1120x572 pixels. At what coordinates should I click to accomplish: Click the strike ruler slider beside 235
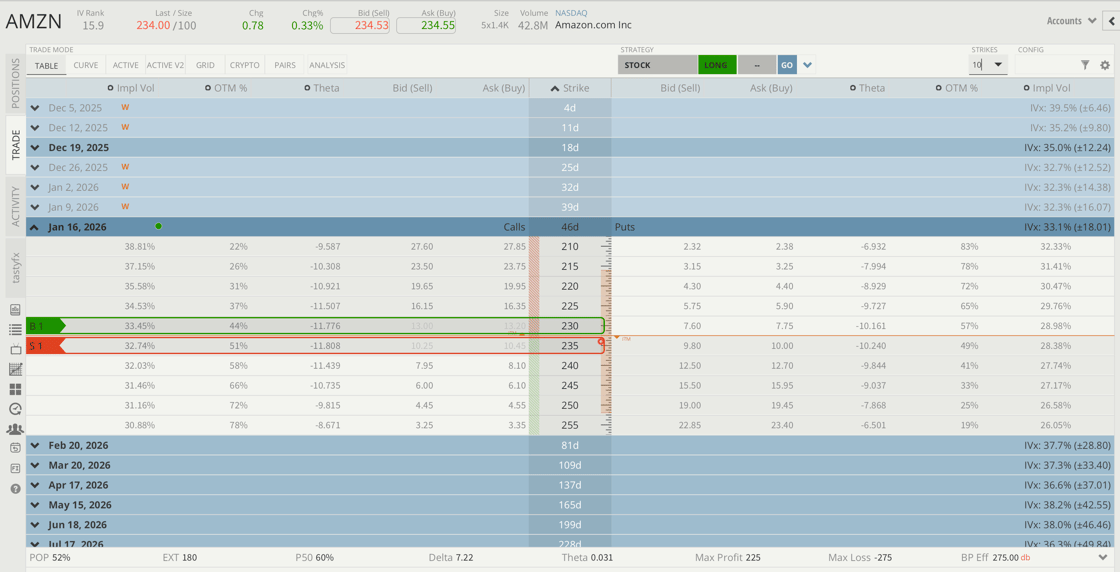pyautogui.click(x=601, y=343)
